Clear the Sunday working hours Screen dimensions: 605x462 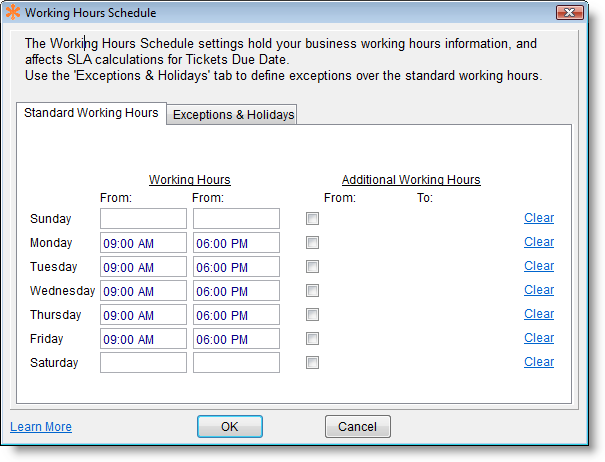[x=538, y=218]
